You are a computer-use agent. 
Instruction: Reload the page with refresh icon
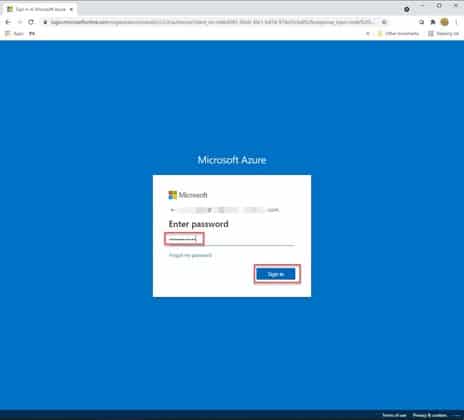tap(31, 22)
